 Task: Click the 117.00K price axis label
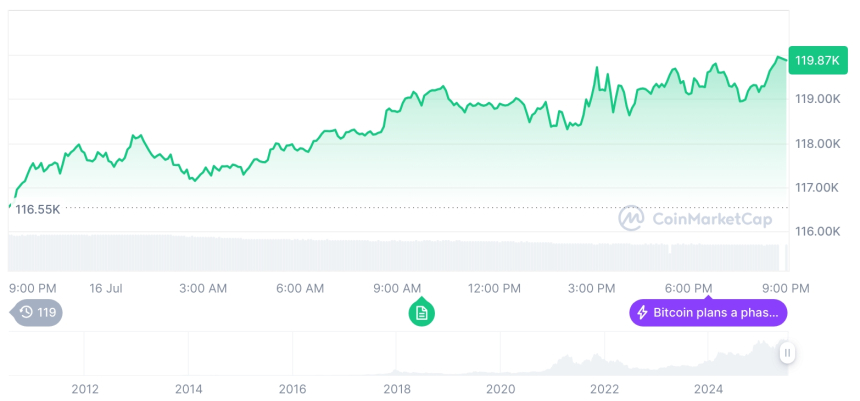point(817,187)
